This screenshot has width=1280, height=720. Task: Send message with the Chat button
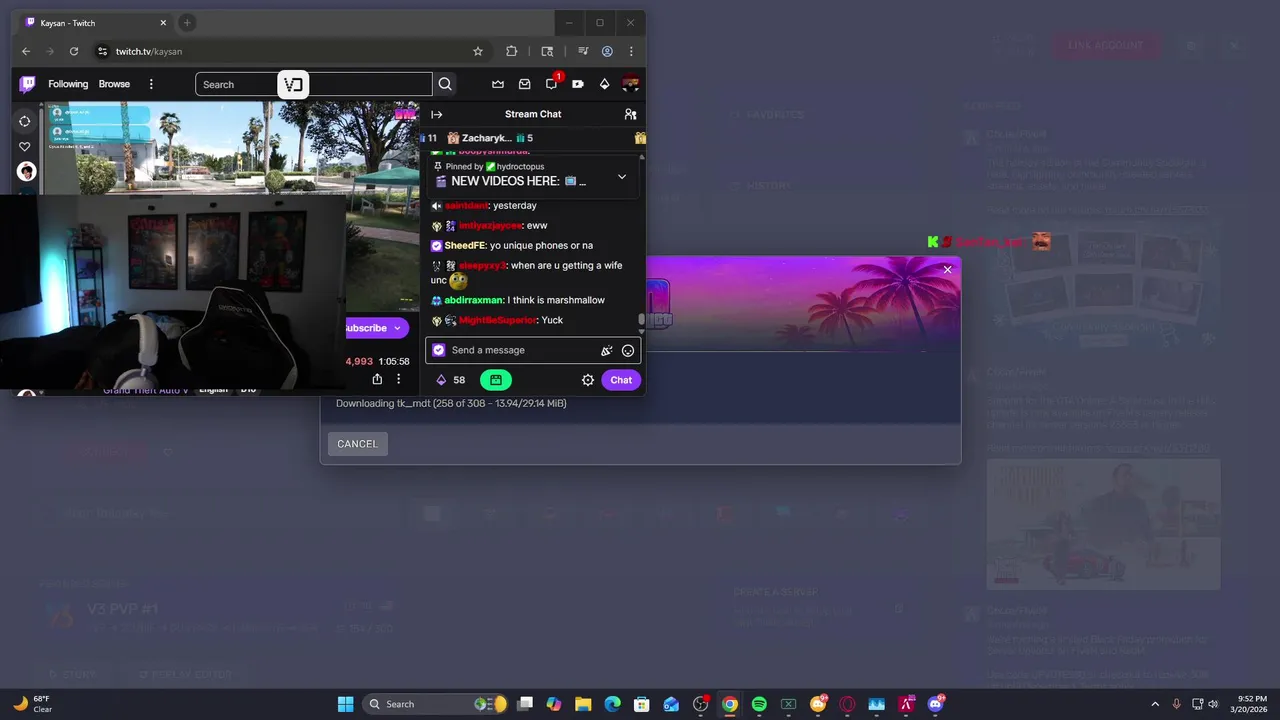point(621,380)
